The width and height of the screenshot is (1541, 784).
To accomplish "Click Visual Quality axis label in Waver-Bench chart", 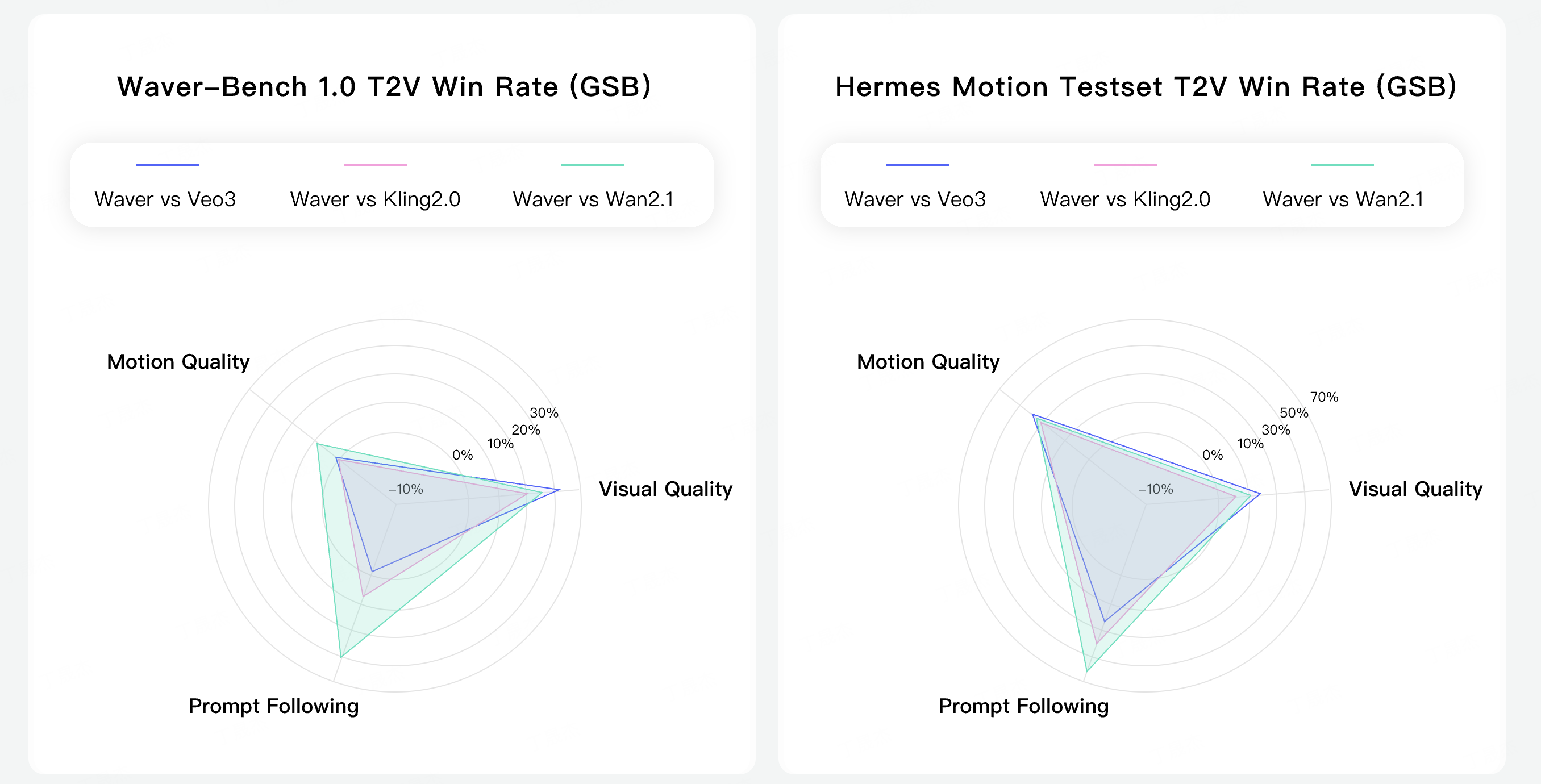I will coord(665,489).
